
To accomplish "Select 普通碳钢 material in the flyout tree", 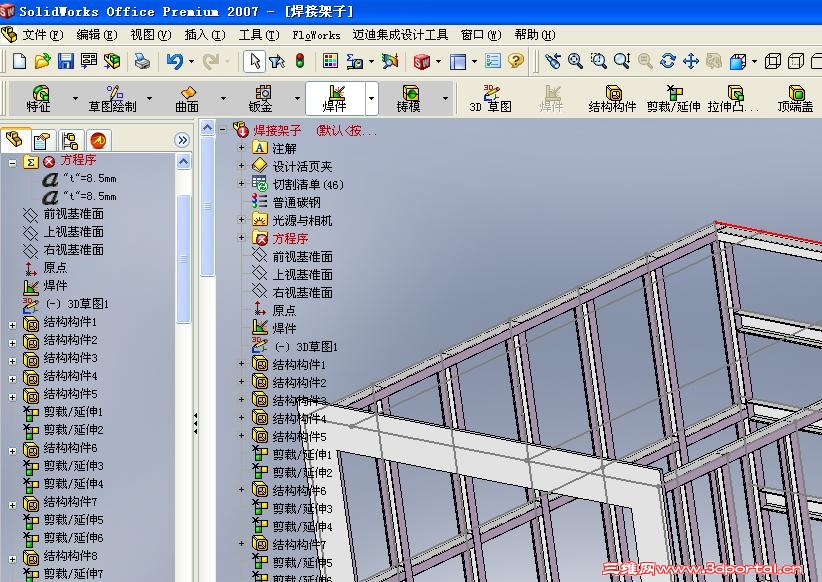I will point(296,202).
